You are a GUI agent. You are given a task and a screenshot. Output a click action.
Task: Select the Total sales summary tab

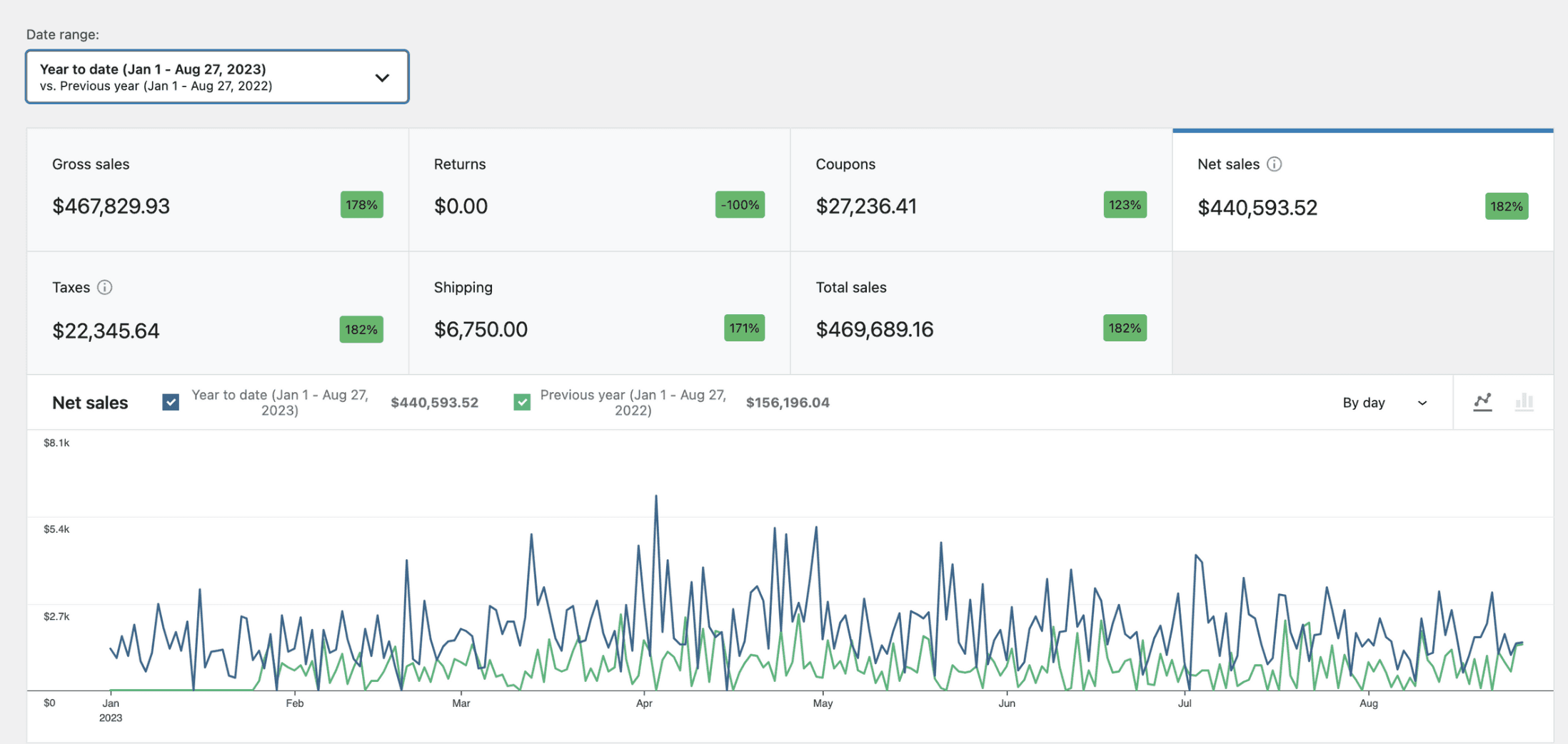pos(981,313)
